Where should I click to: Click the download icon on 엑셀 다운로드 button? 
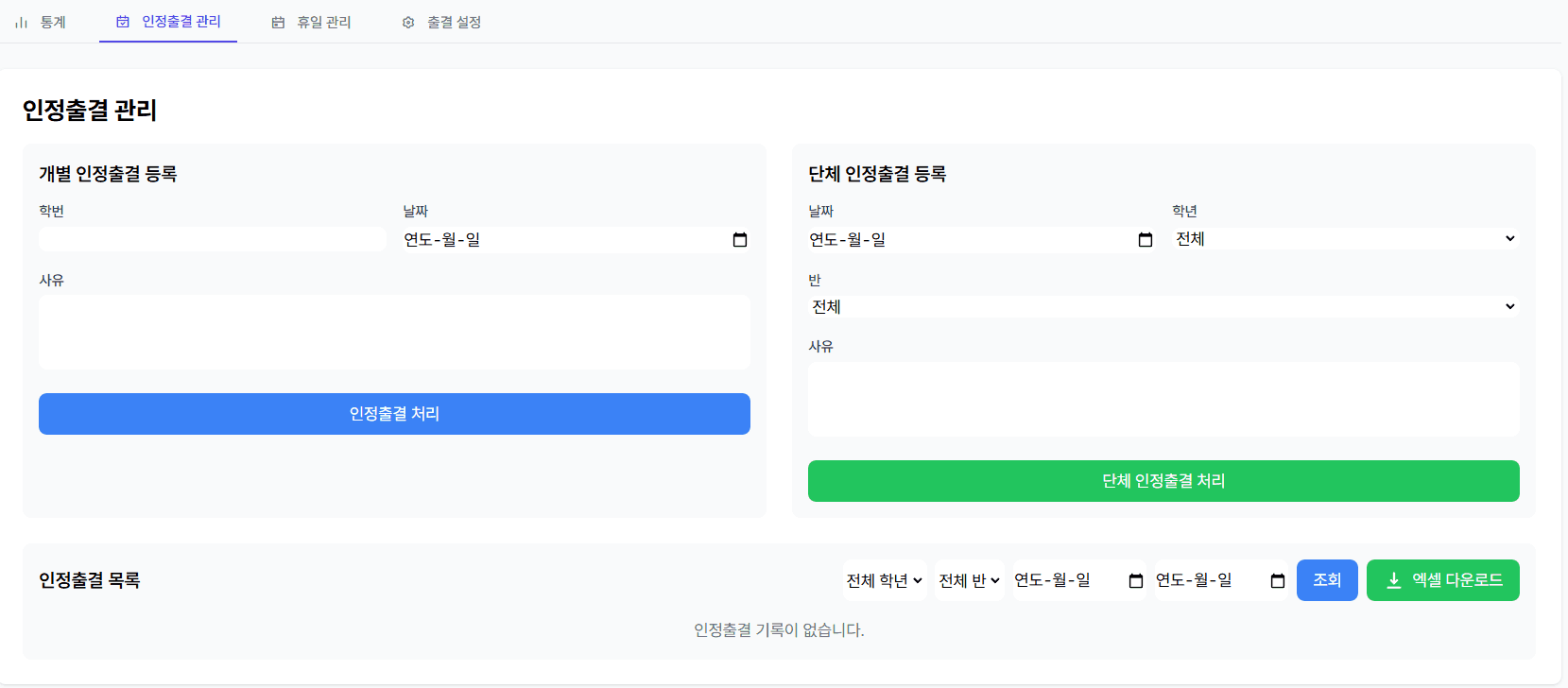1393,581
